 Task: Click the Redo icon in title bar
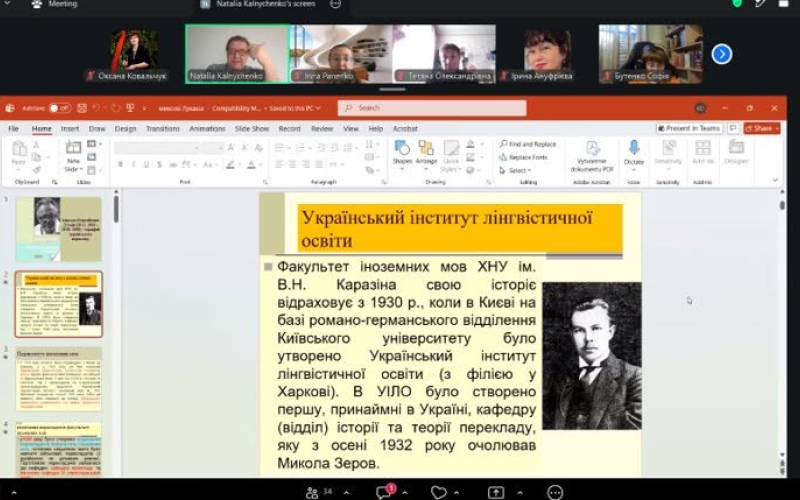pyautogui.click(x=116, y=108)
